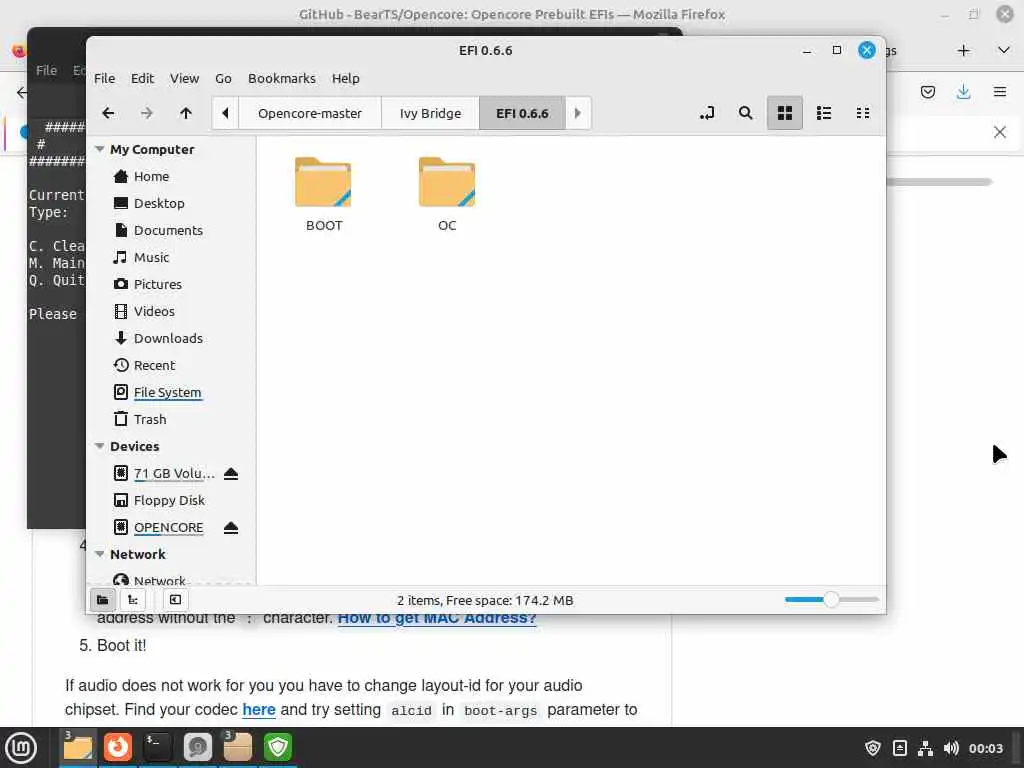Open Documents in sidebar

coord(168,231)
